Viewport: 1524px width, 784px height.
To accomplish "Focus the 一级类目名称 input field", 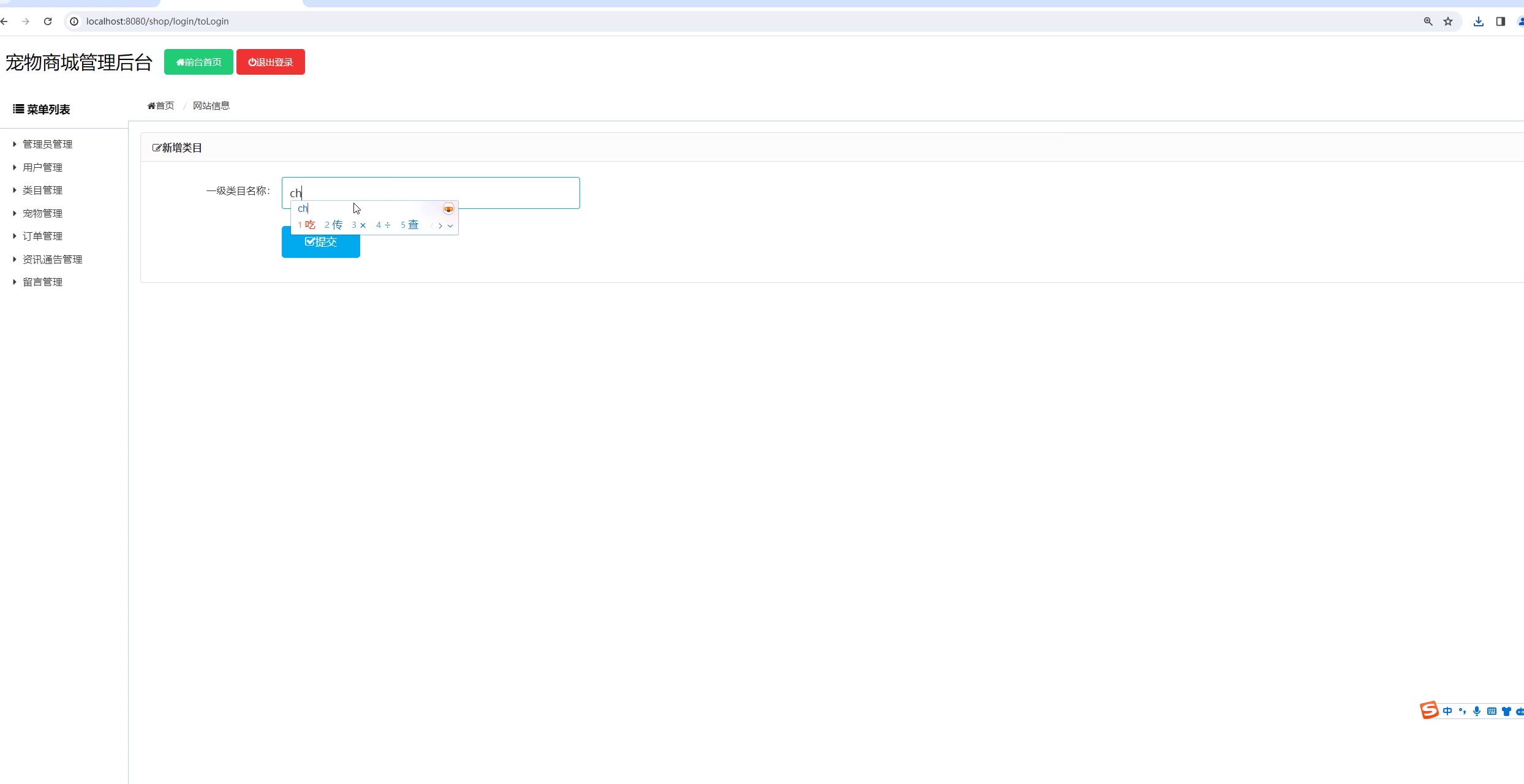I will click(x=431, y=193).
